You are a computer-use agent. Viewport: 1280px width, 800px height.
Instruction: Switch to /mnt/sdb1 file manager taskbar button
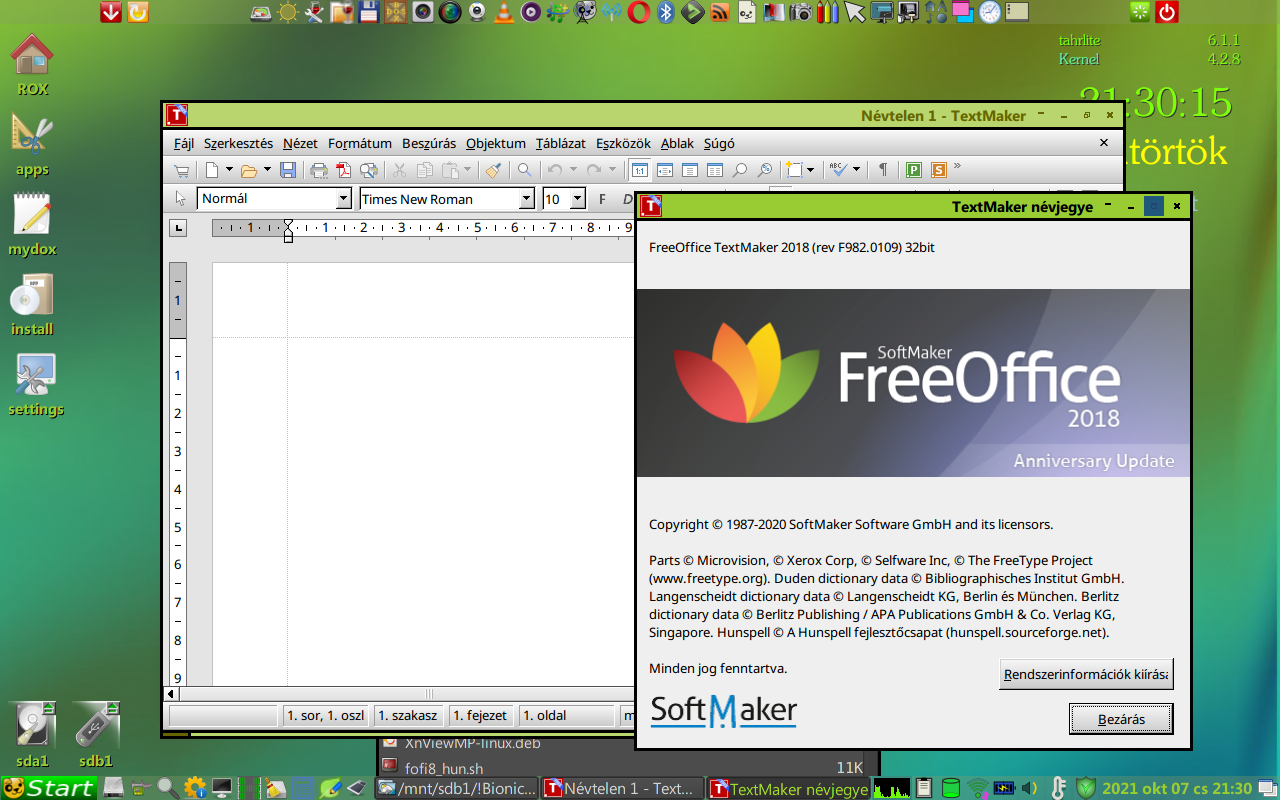click(x=456, y=788)
